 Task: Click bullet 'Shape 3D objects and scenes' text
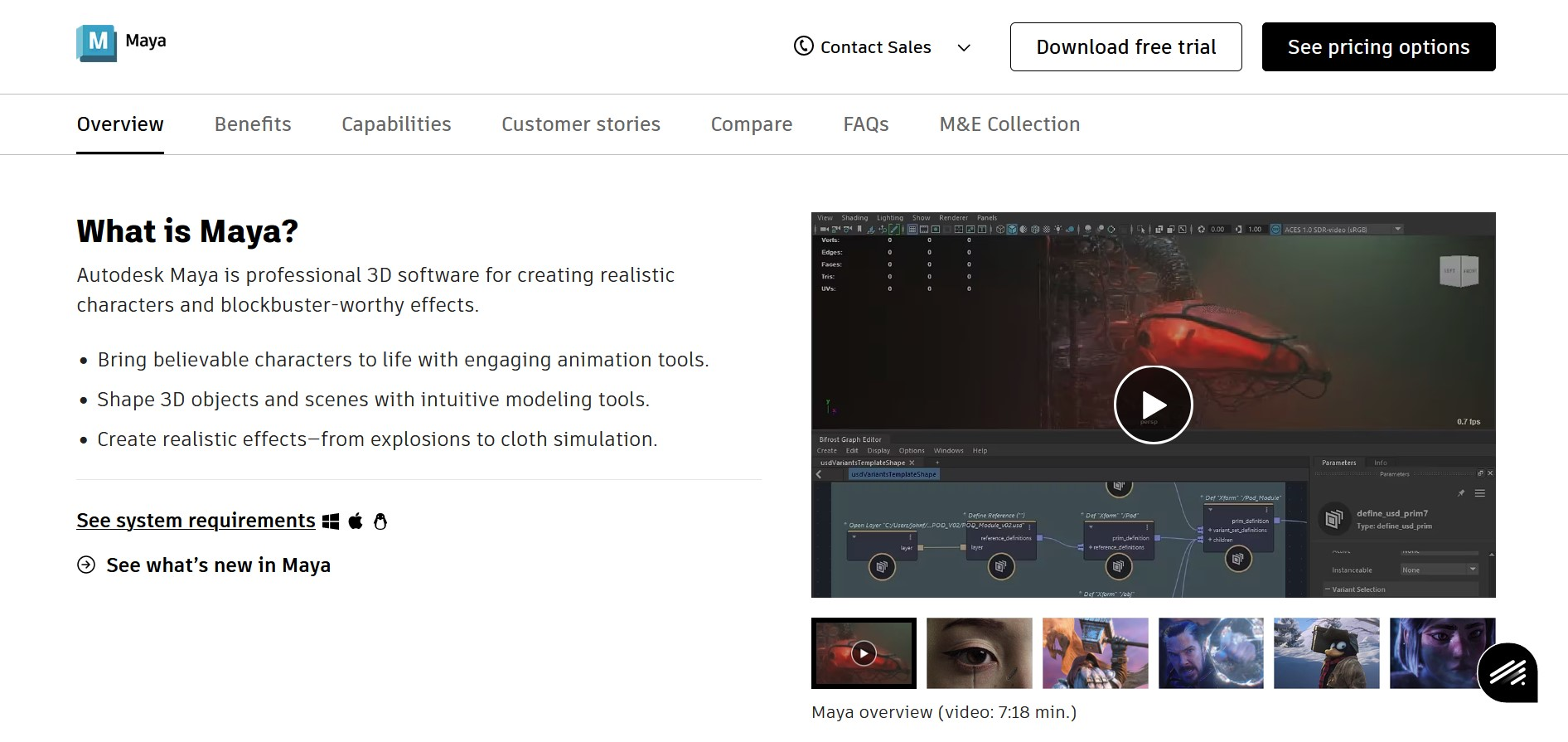[x=373, y=400]
